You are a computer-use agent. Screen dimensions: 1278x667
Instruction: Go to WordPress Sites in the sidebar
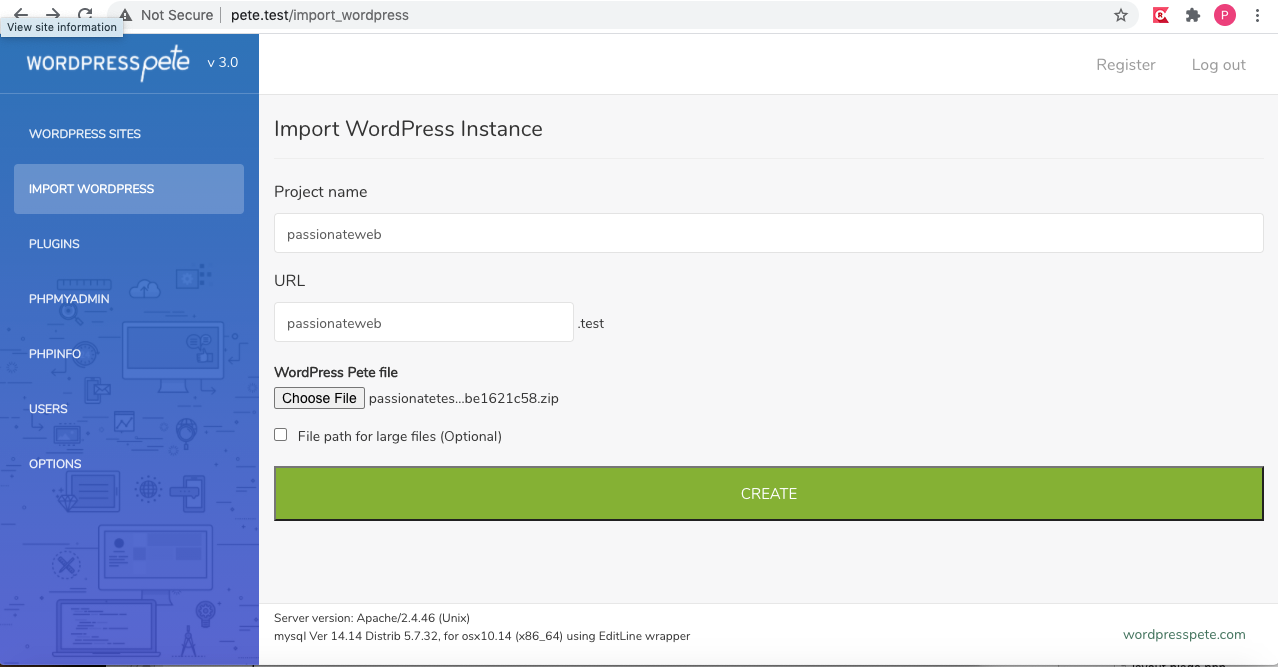click(85, 134)
